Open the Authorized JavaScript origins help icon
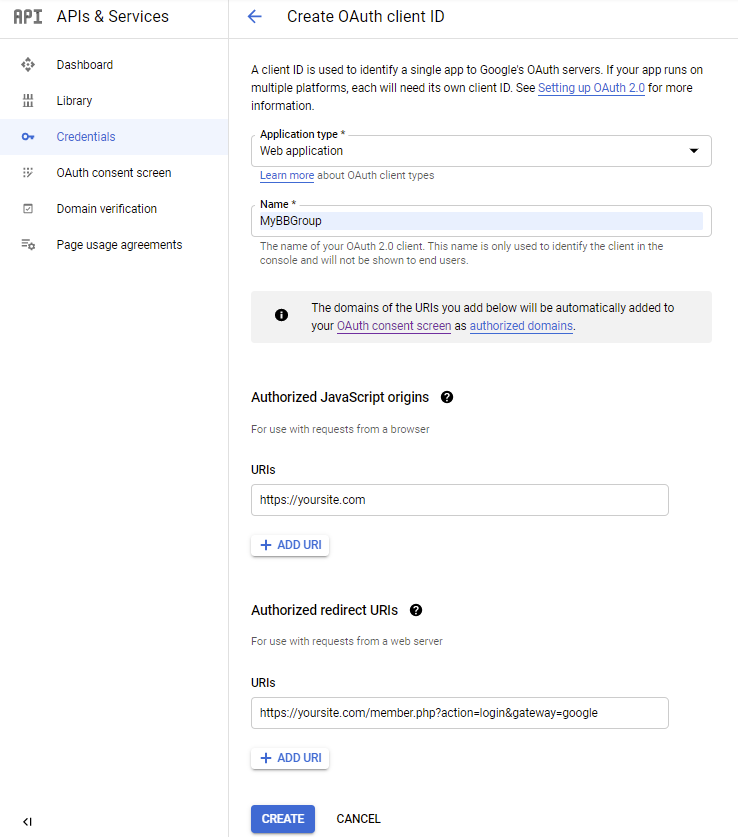Image resolution: width=738 pixels, height=837 pixels. coord(447,397)
